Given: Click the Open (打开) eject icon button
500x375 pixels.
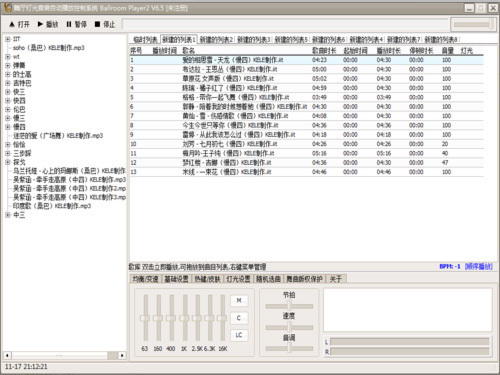Looking at the screenshot, I should click(19, 24).
